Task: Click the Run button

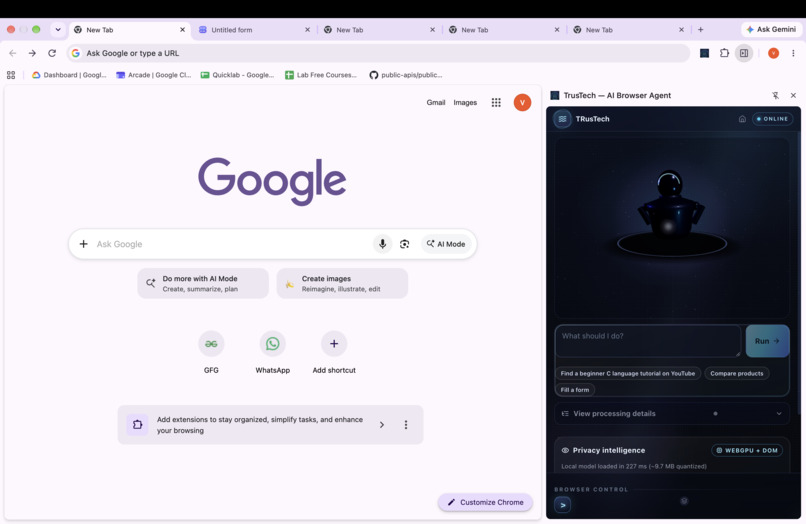Action: point(767,341)
